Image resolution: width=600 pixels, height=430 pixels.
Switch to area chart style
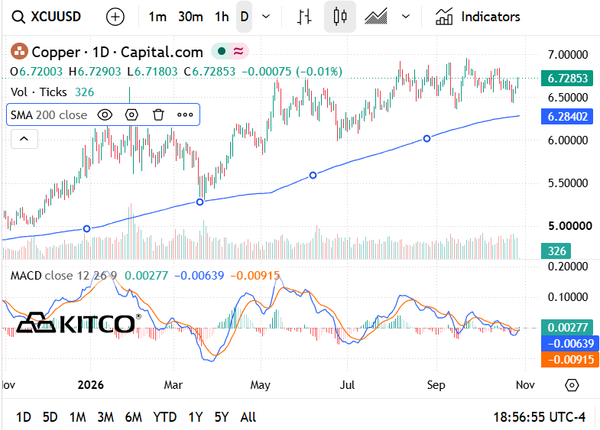pos(376,17)
